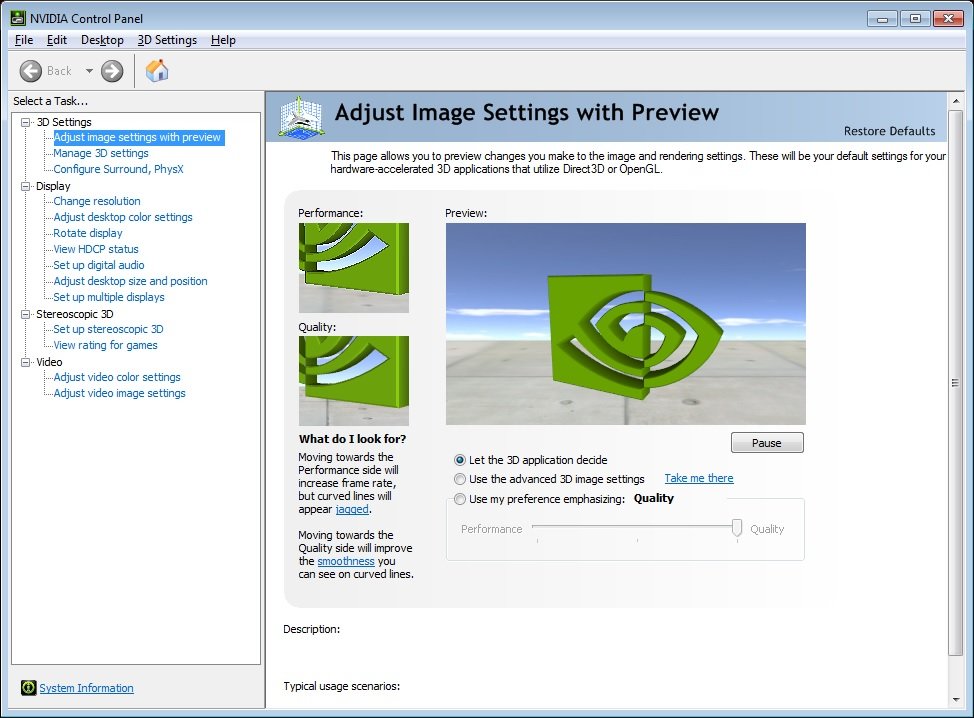The height and width of the screenshot is (718, 974).
Task: Click the vertical scrollbar up arrow
Action: tap(956, 101)
